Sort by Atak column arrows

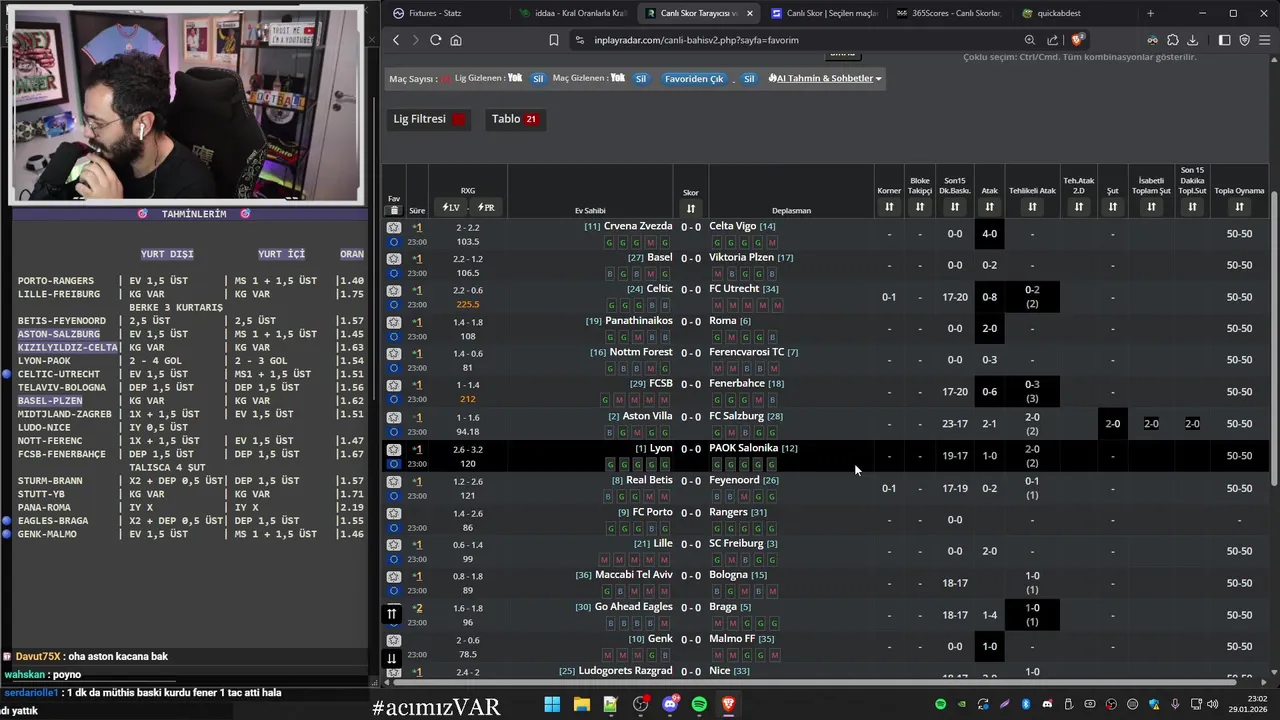click(989, 207)
